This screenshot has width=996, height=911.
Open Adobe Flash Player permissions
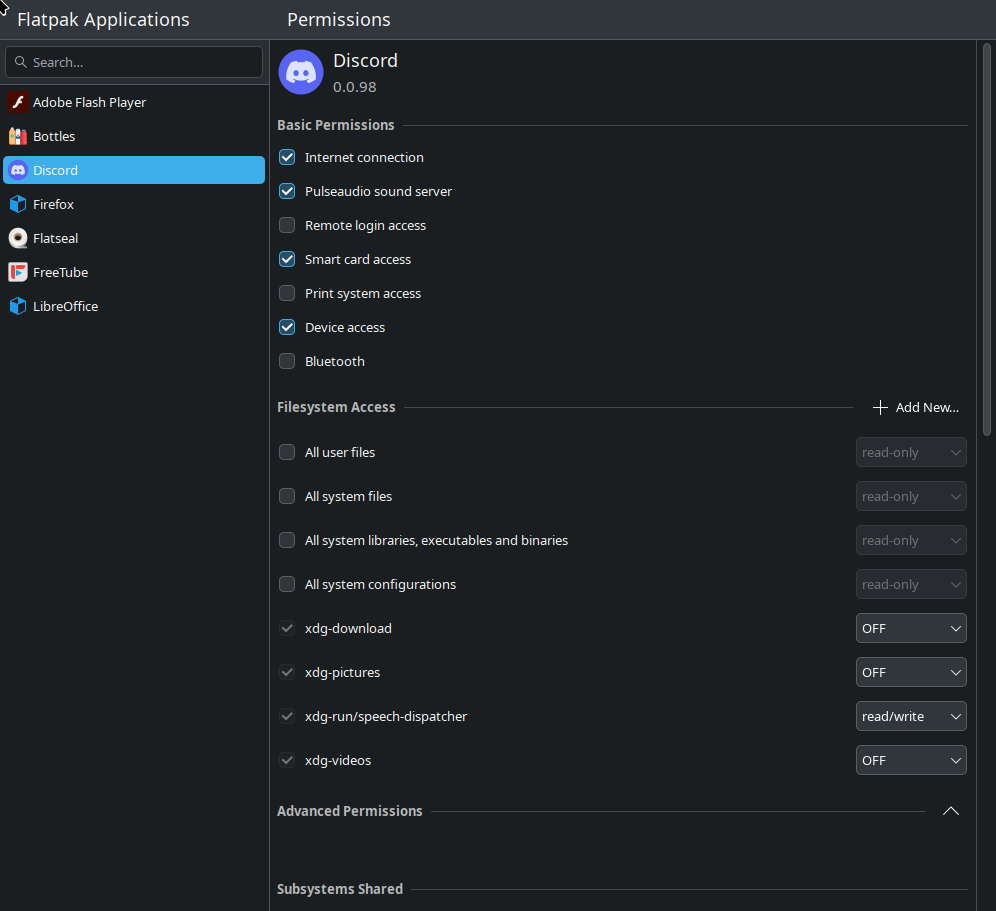tap(134, 102)
